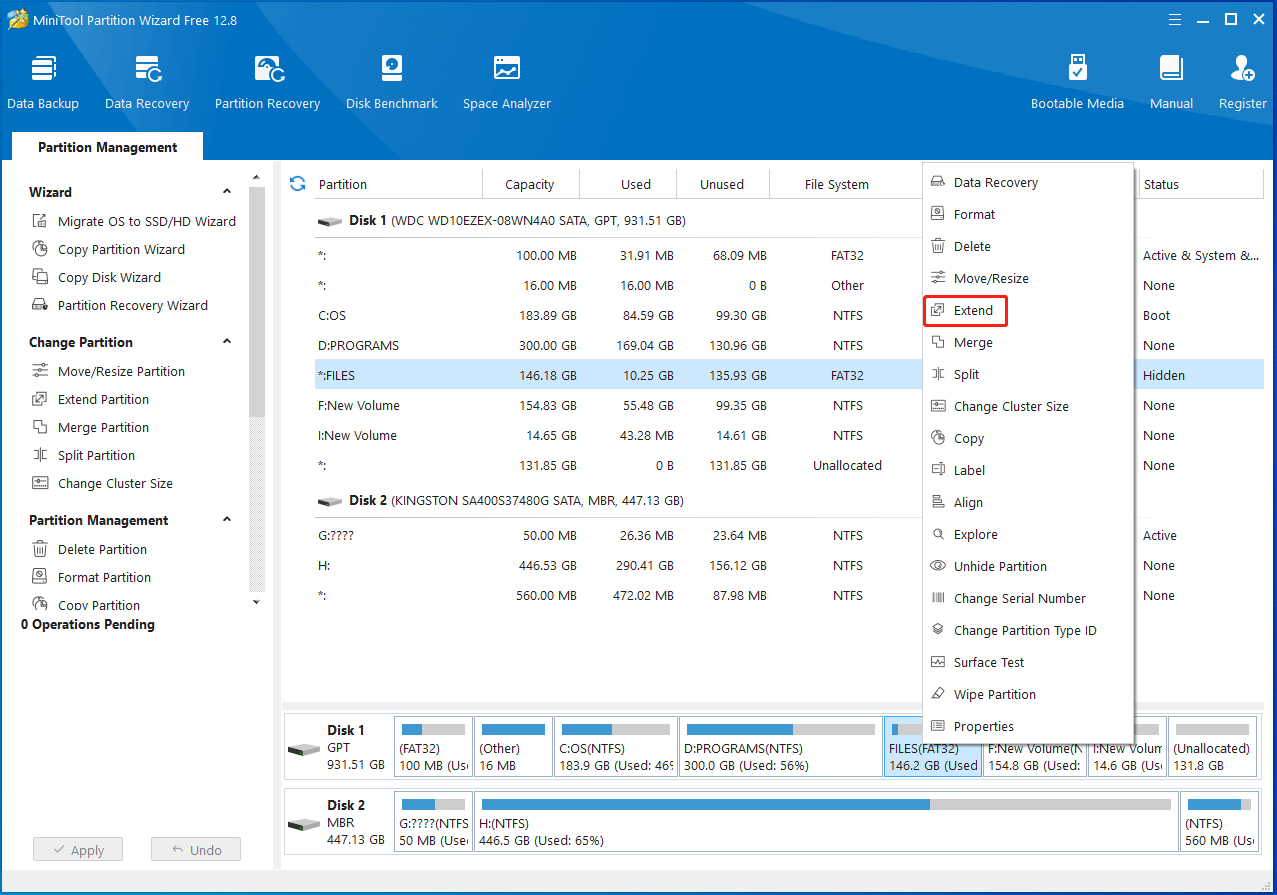Image resolution: width=1277 pixels, height=895 pixels.
Task: Click Migrate OS to SSD/HD Wizard
Action: [x=146, y=221]
